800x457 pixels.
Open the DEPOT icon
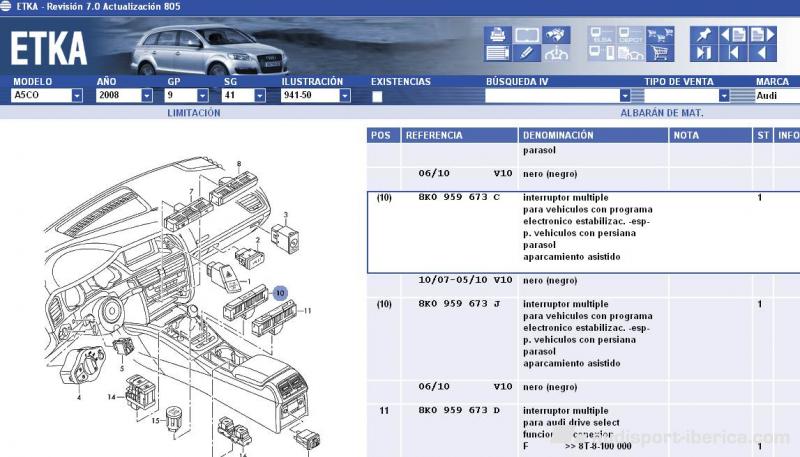coord(631,35)
